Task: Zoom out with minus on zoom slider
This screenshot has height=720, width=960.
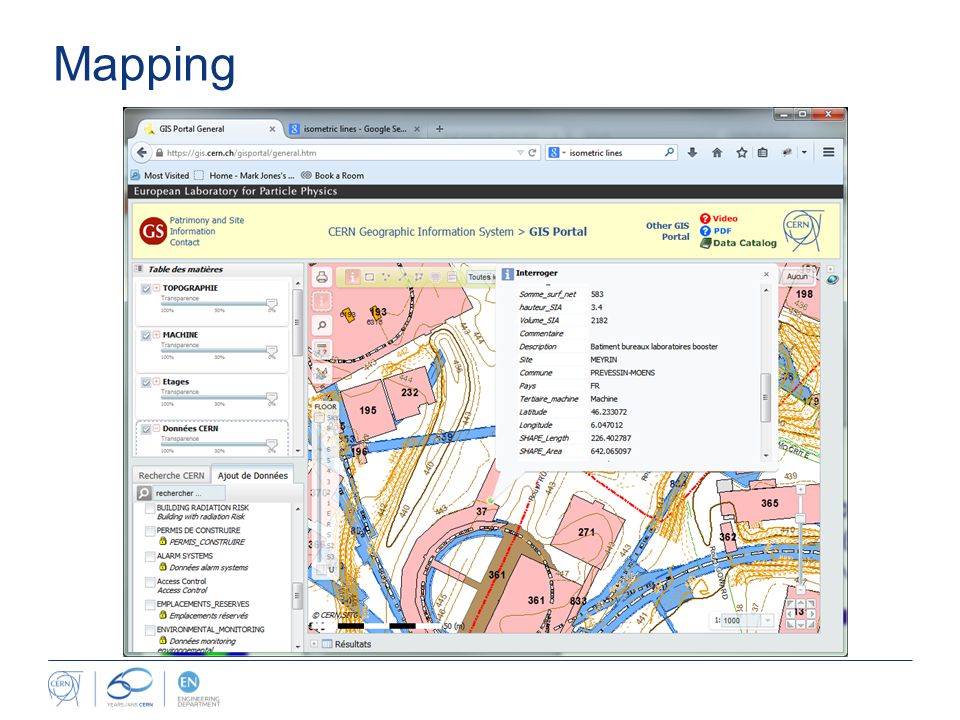Action: pos(800,590)
